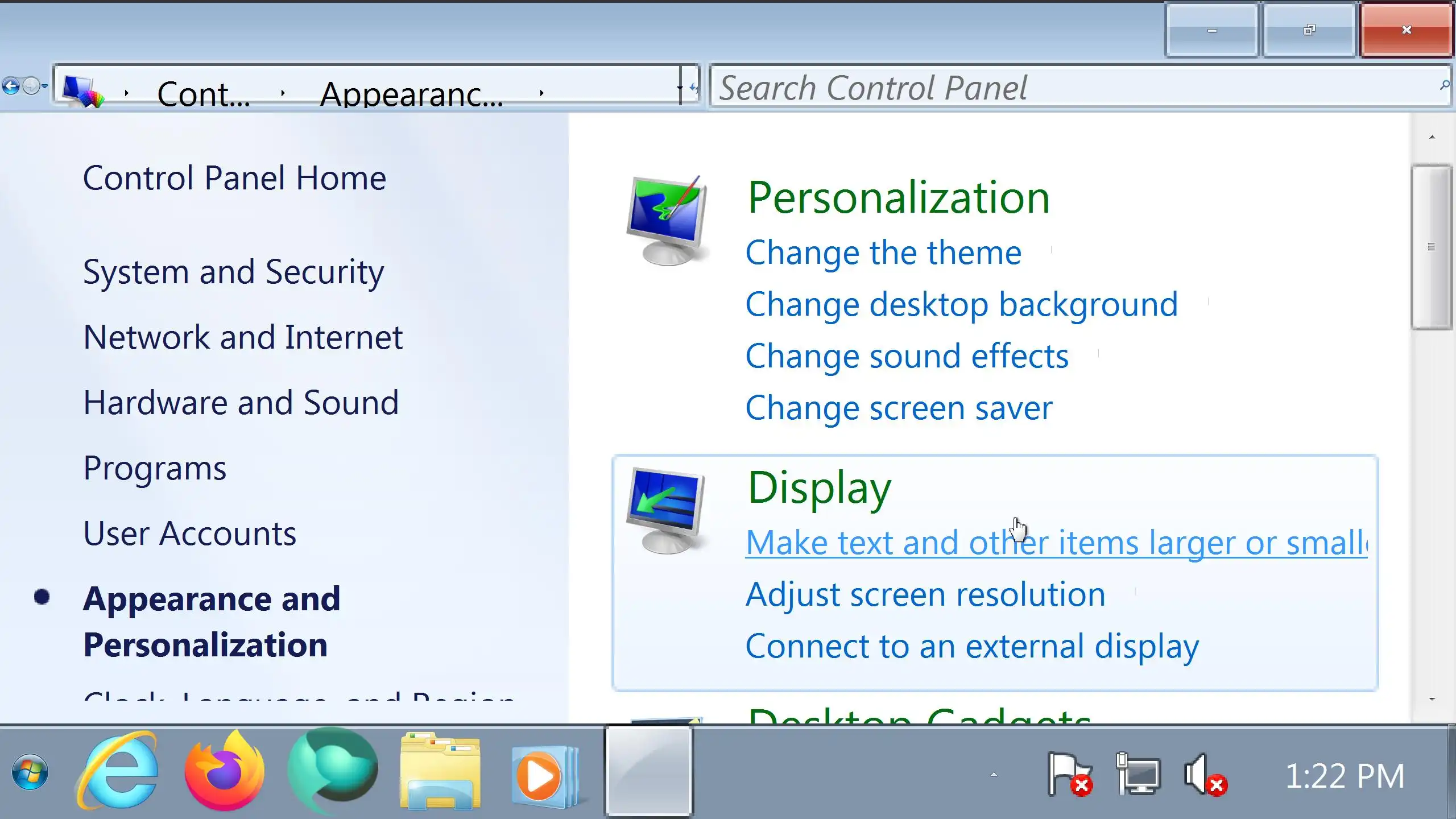Open the User Accounts category
The width and height of the screenshot is (1456, 819).
189,533
